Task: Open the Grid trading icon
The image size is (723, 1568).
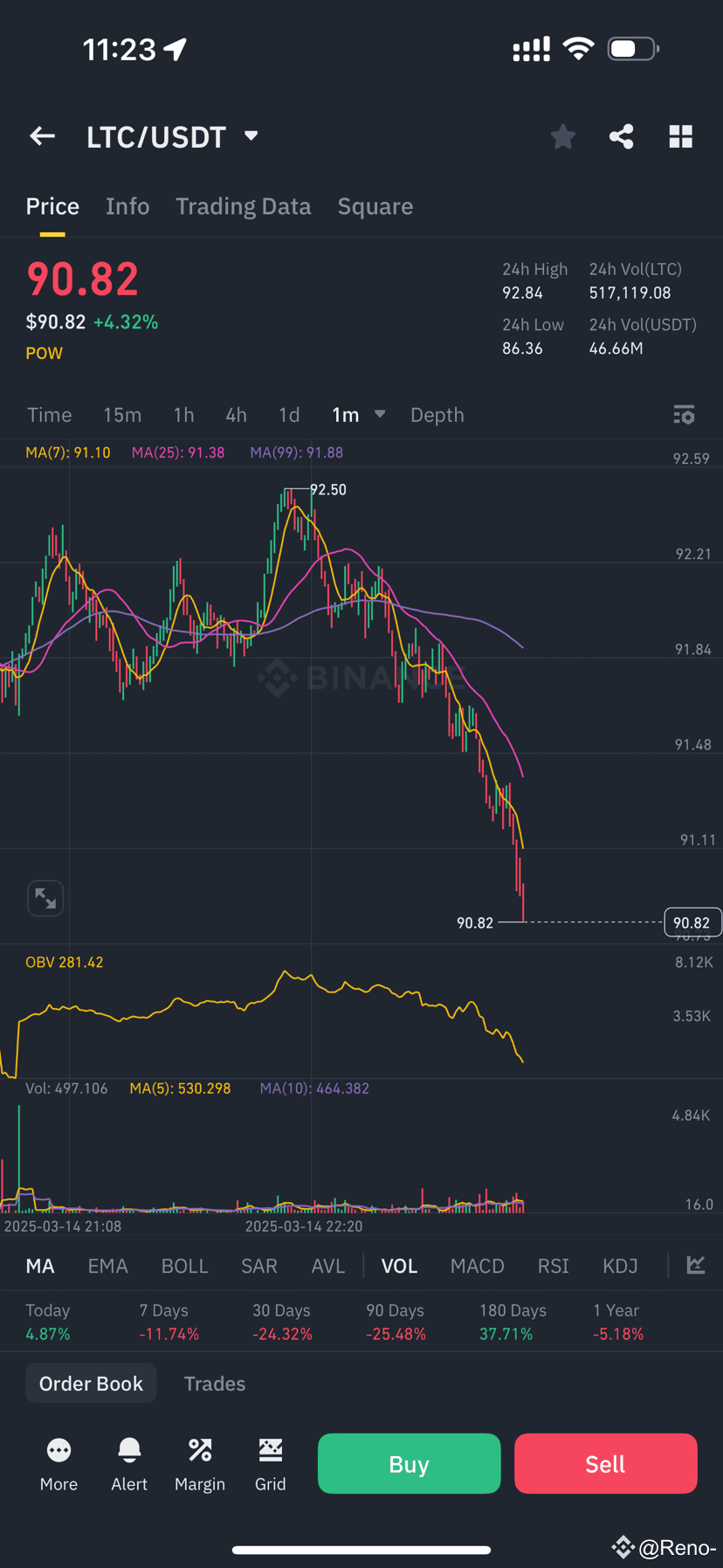Action: point(271,1451)
